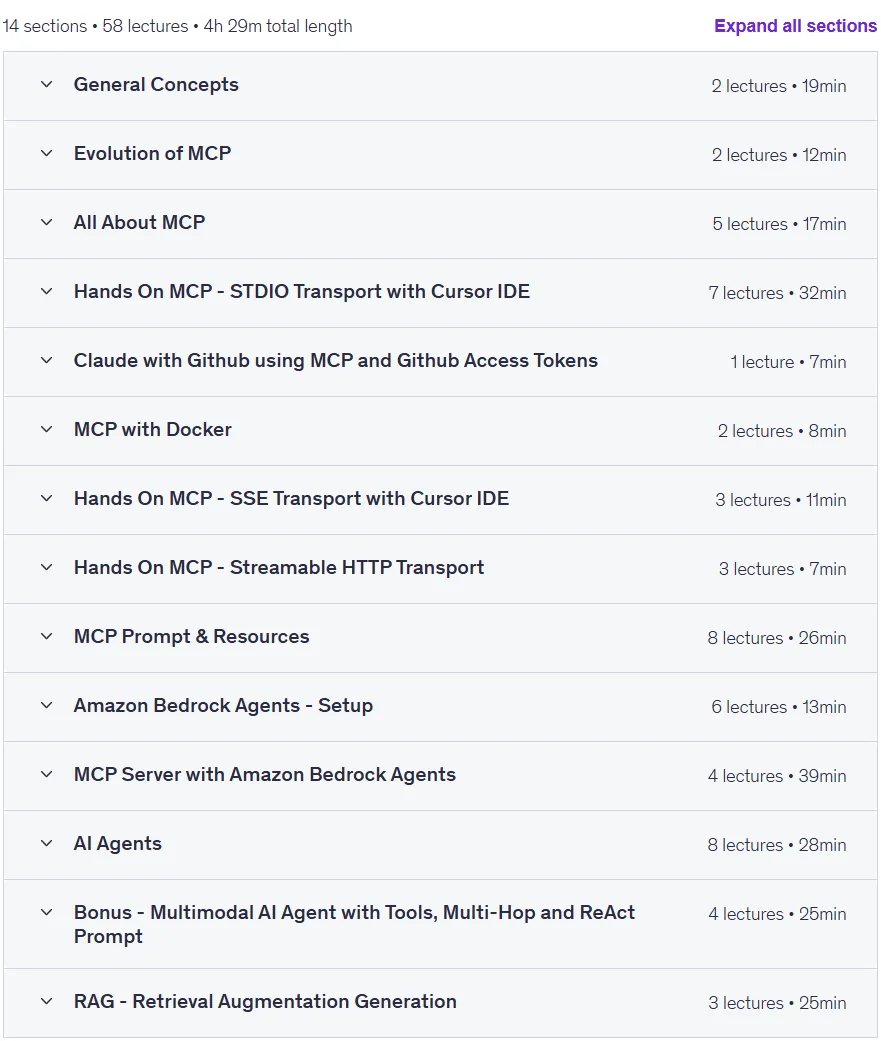Open the RAG Retrieval Augmentation Generation title

(265, 1001)
